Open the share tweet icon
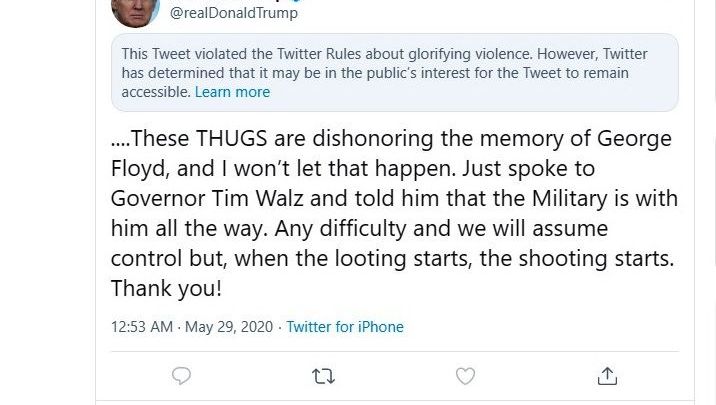Viewport: 716px width, 405px height. [607, 376]
